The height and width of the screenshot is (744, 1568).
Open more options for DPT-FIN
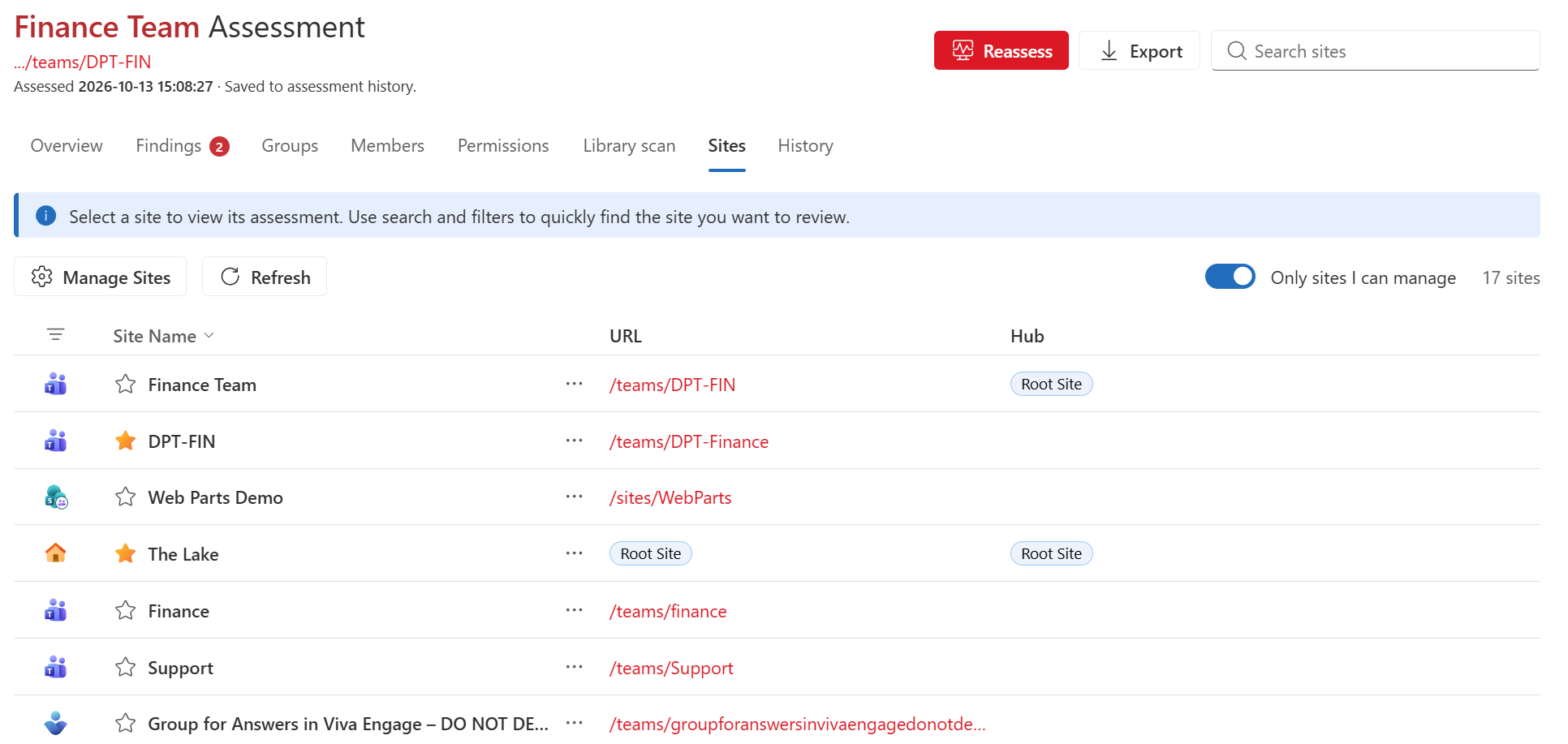[574, 441]
